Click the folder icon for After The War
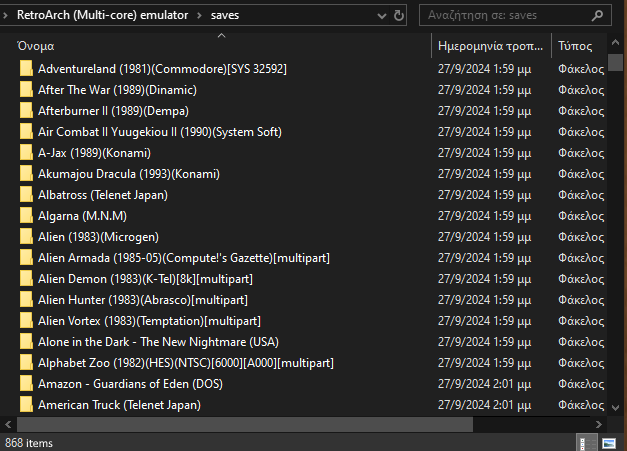Image resolution: width=627 pixels, height=451 pixels. click(x=26, y=90)
